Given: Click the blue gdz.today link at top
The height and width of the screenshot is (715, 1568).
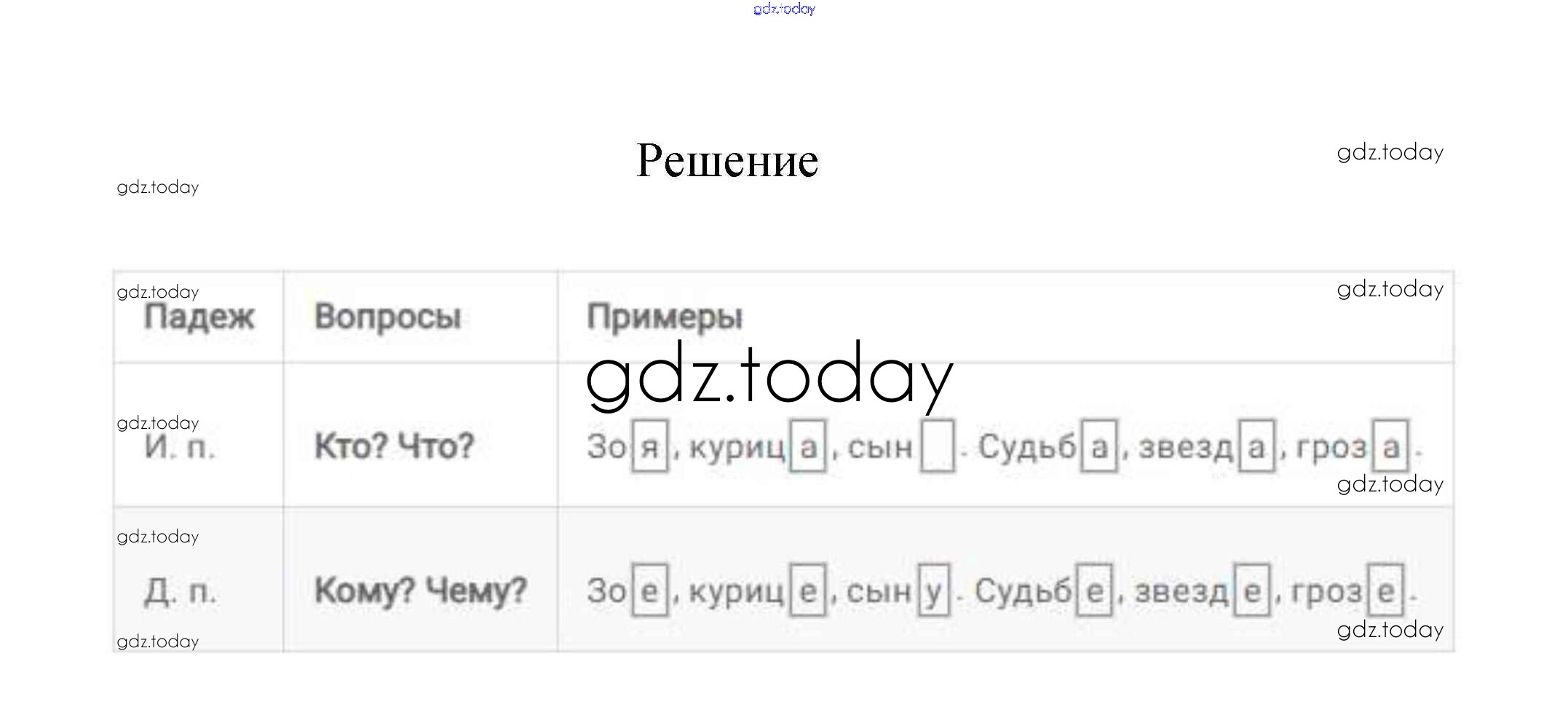Looking at the screenshot, I should coord(784,9).
